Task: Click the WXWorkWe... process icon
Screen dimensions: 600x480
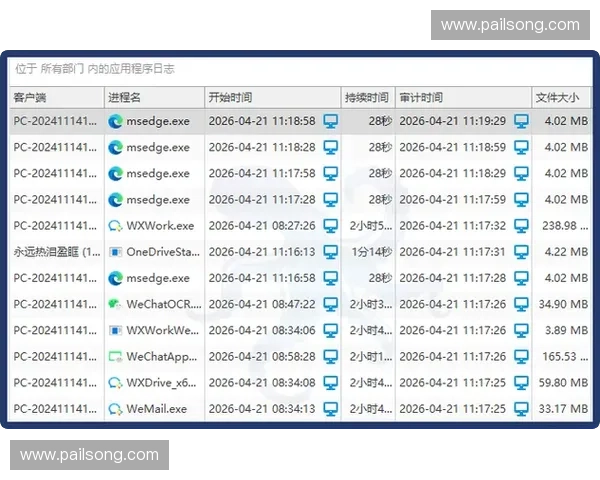Action: click(115, 330)
